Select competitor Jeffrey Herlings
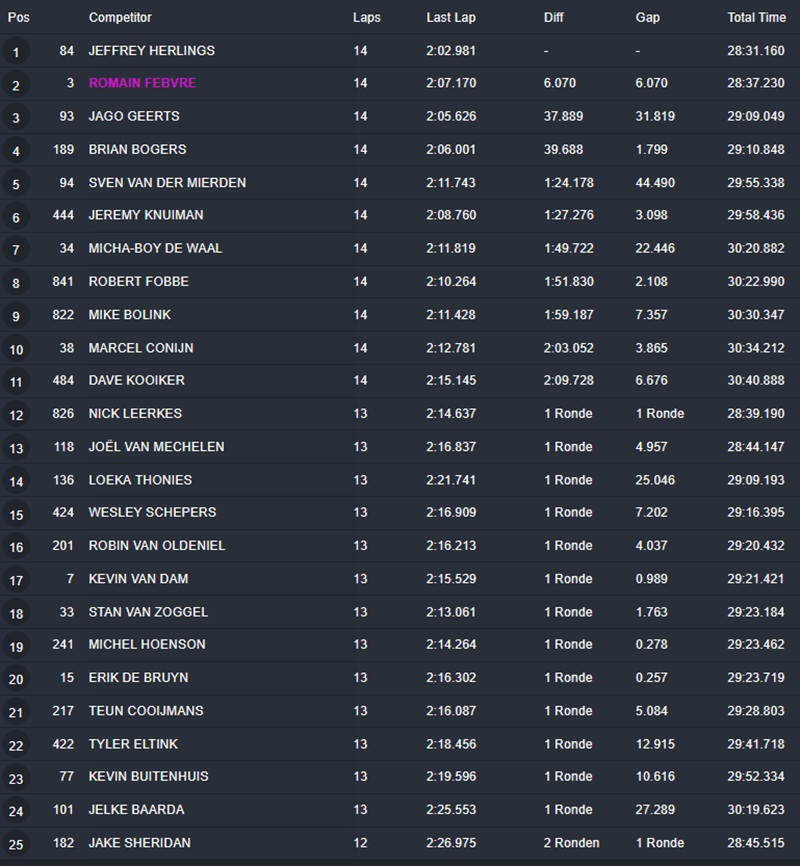This screenshot has width=800, height=866. click(151, 50)
